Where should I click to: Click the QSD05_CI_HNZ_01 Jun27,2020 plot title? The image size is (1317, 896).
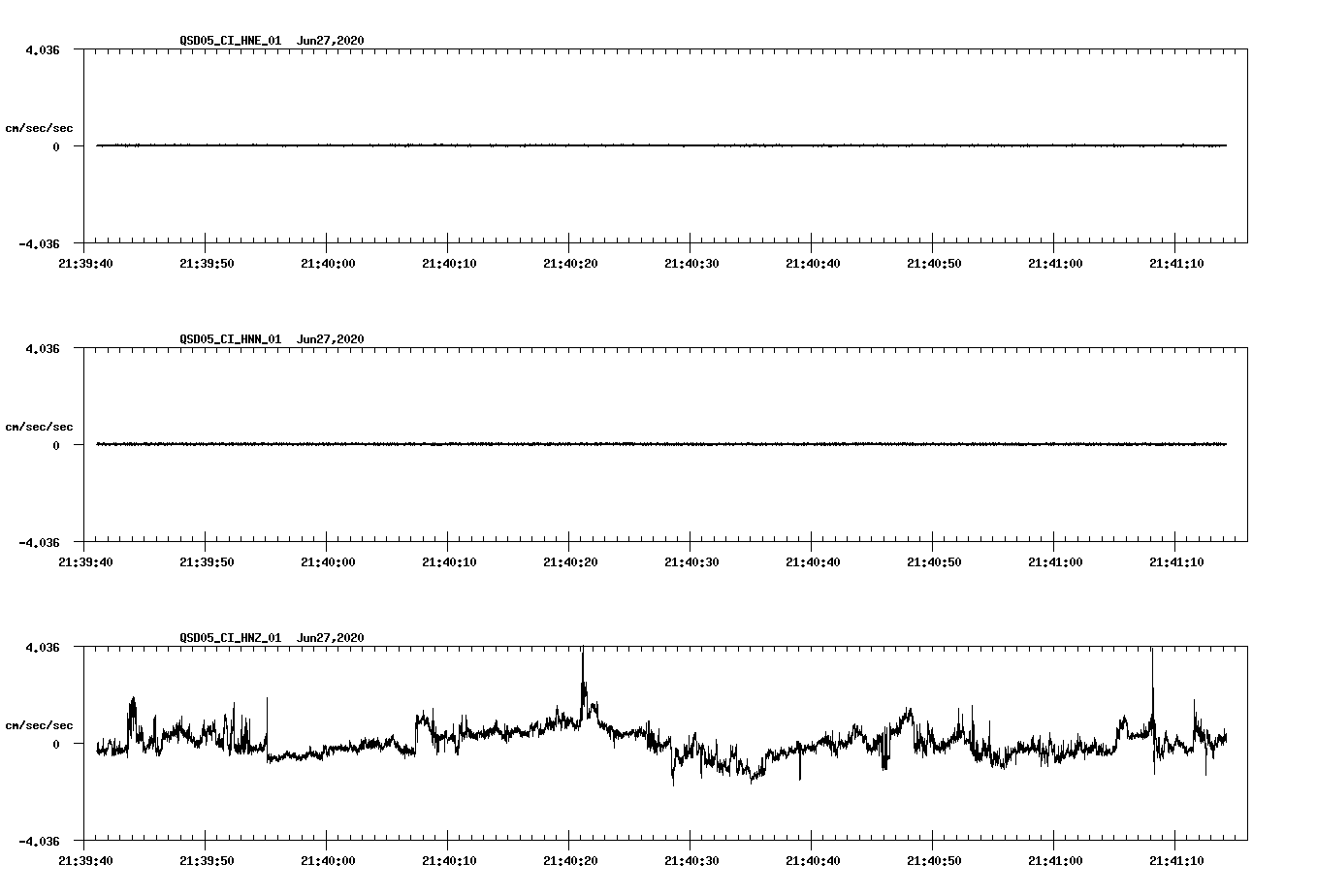[x=272, y=638]
